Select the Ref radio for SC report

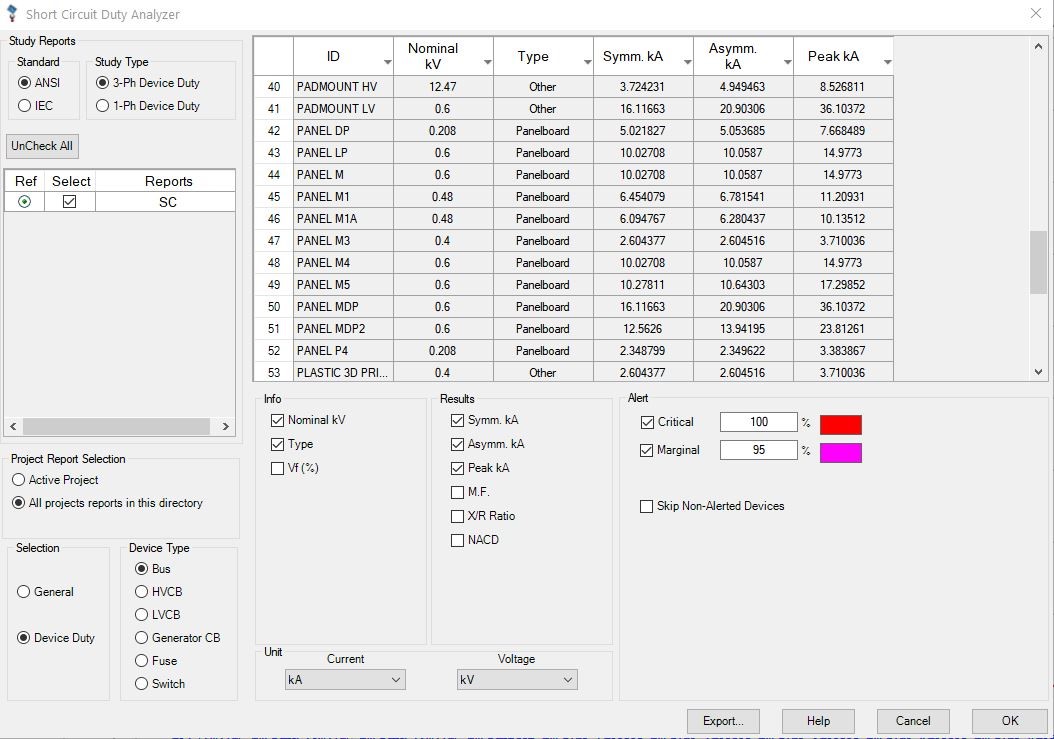pyautogui.click(x=25, y=202)
